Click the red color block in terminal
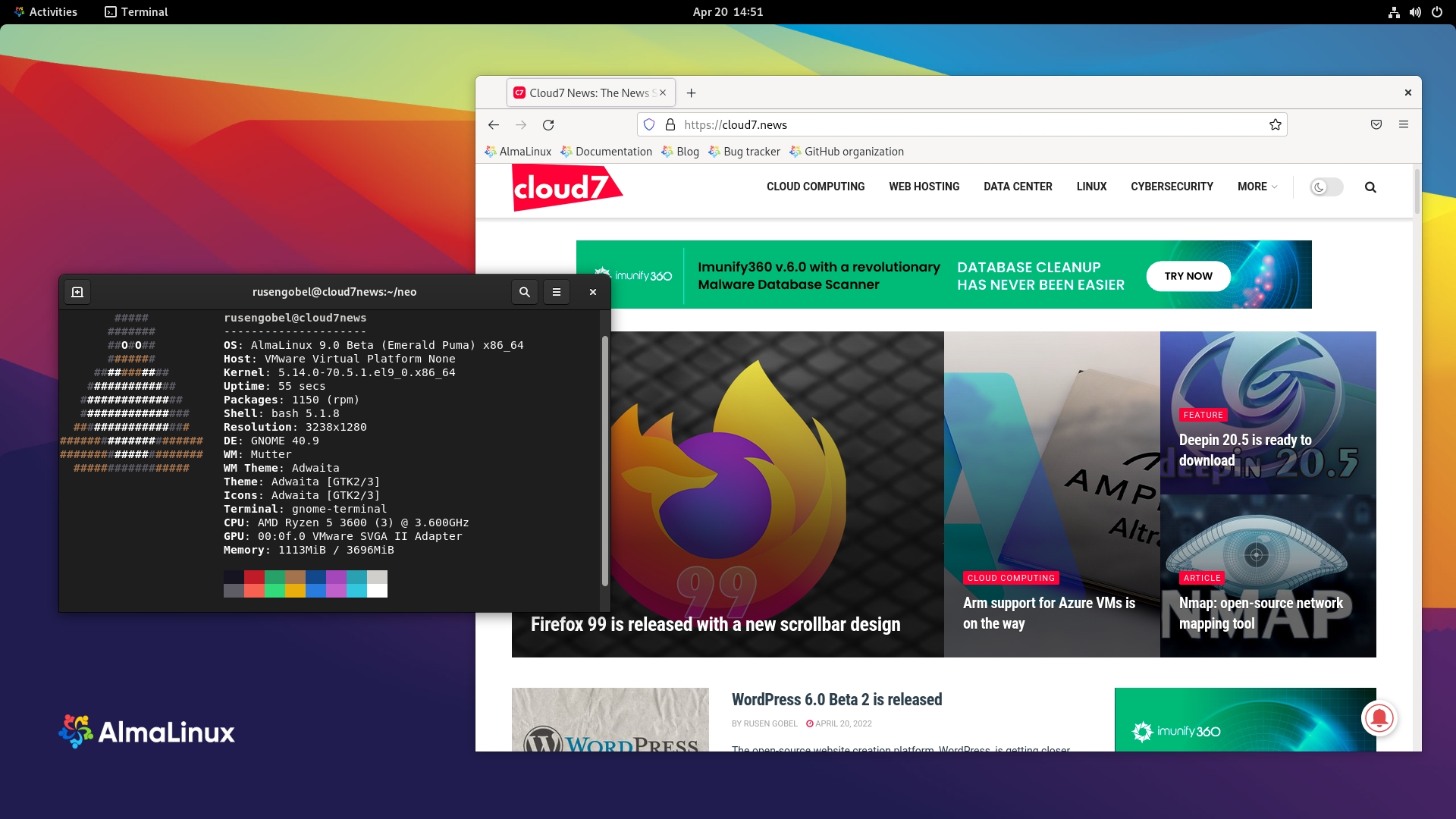The height and width of the screenshot is (819, 1456). click(254, 577)
